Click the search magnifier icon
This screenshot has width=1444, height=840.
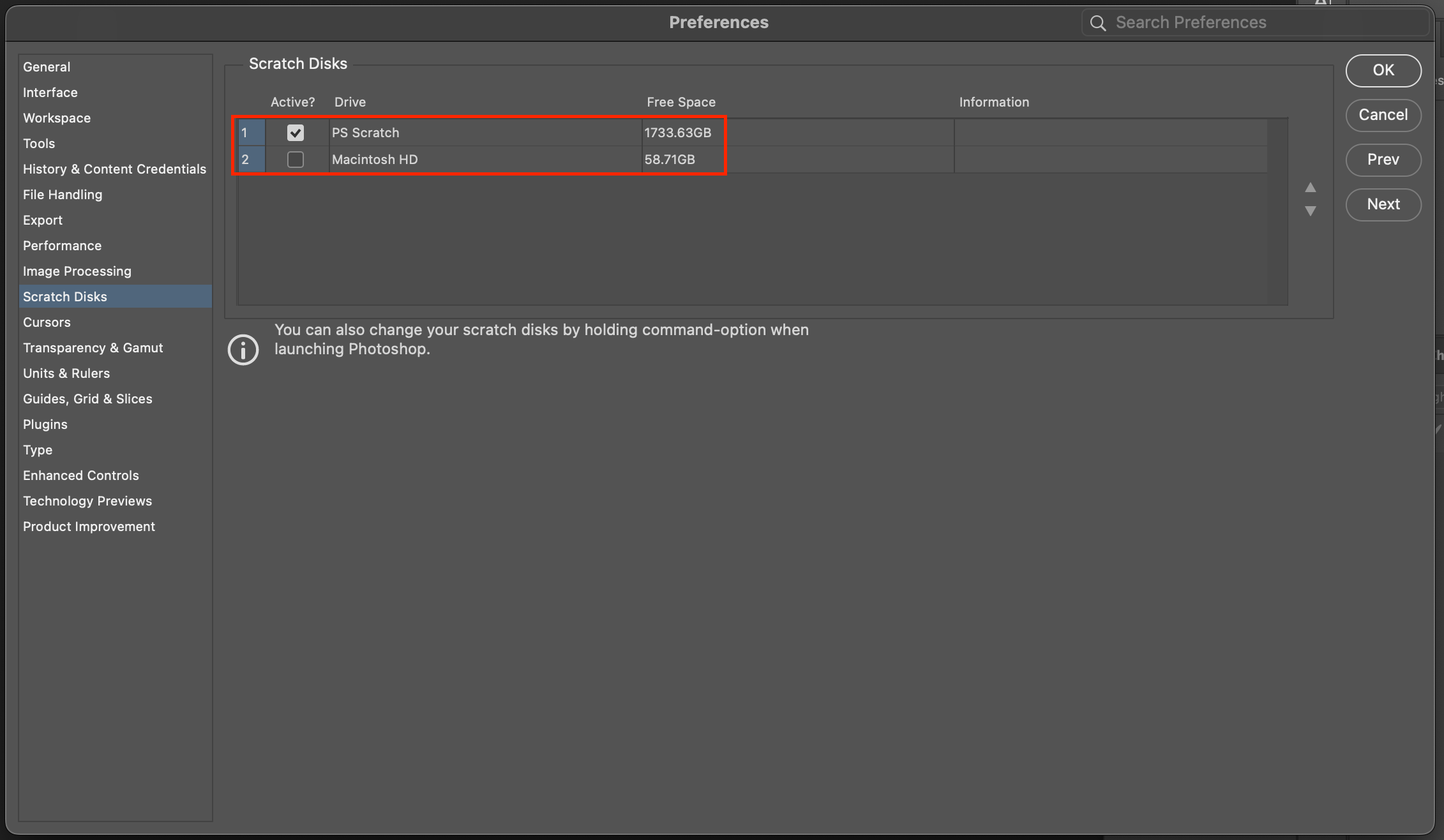click(x=1097, y=23)
